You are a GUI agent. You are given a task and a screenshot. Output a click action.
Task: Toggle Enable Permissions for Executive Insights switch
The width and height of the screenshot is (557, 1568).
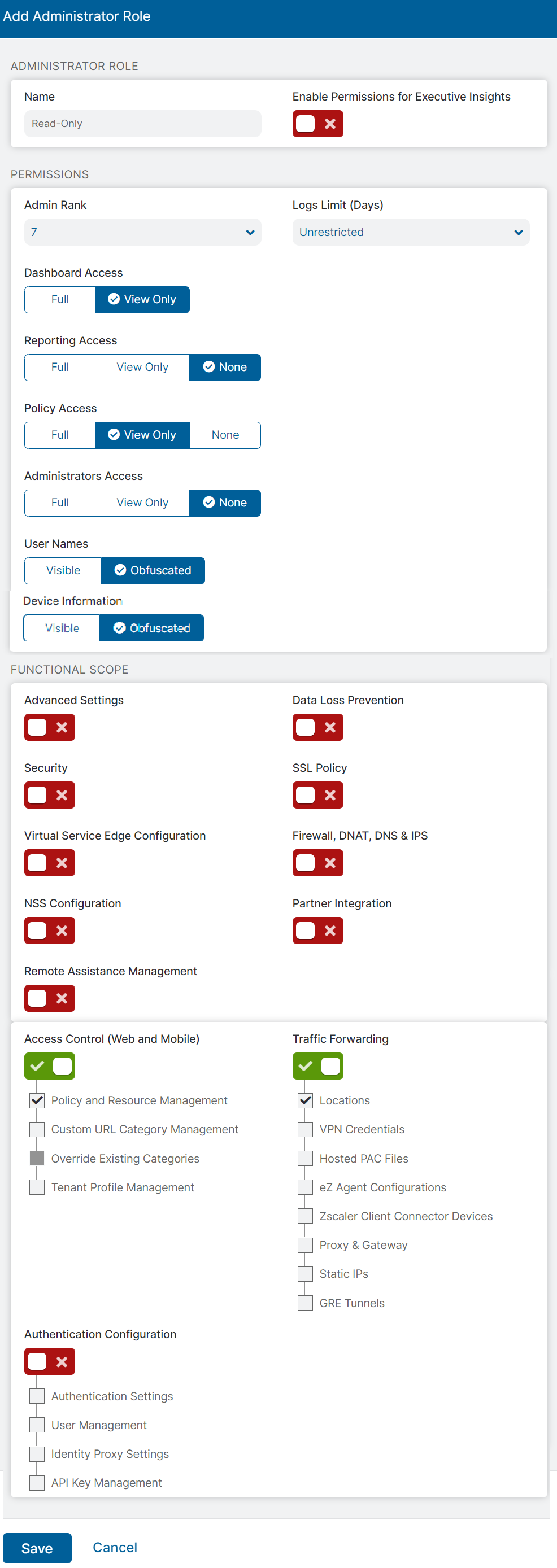click(317, 124)
